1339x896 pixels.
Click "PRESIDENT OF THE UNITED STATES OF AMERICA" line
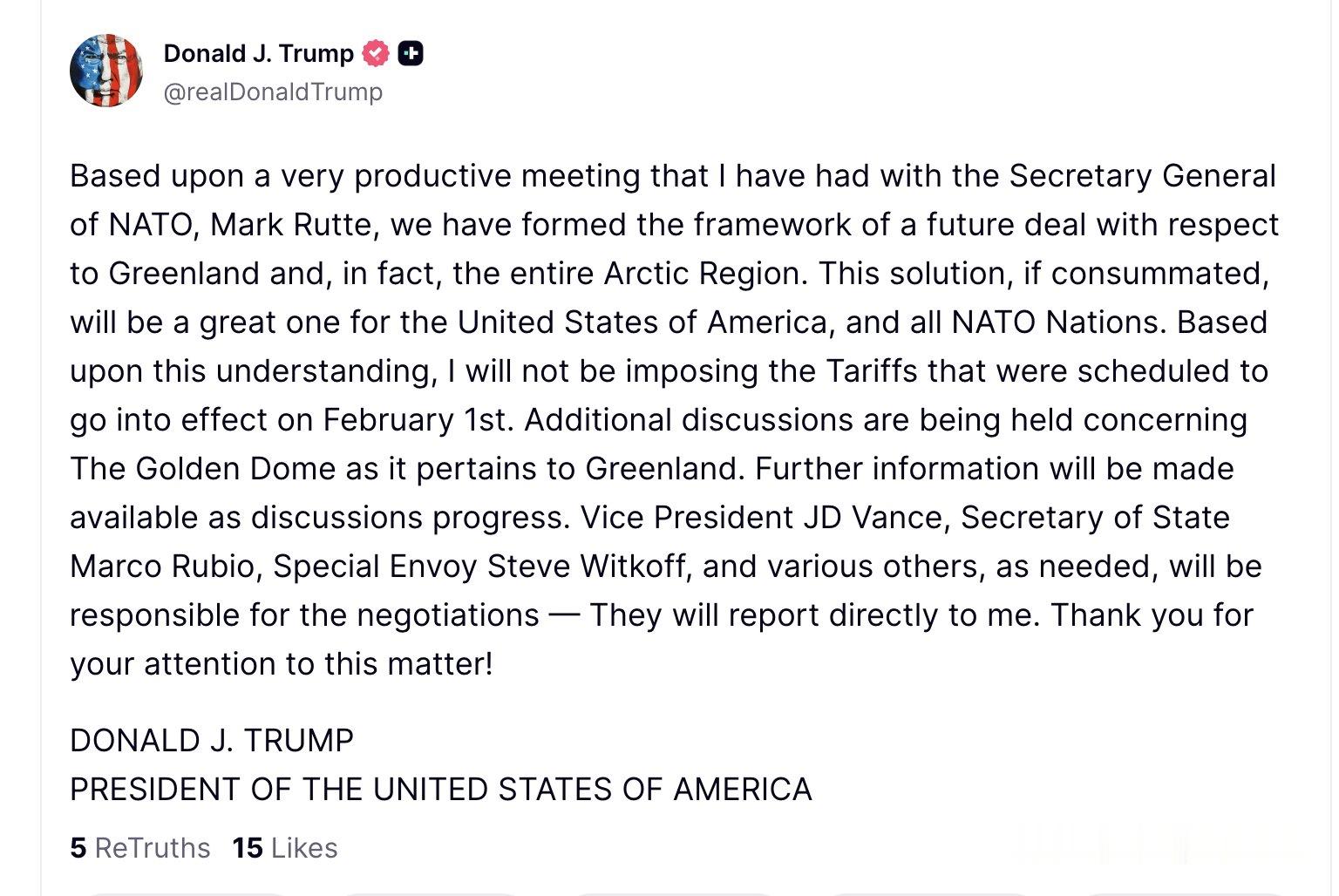[x=440, y=790]
